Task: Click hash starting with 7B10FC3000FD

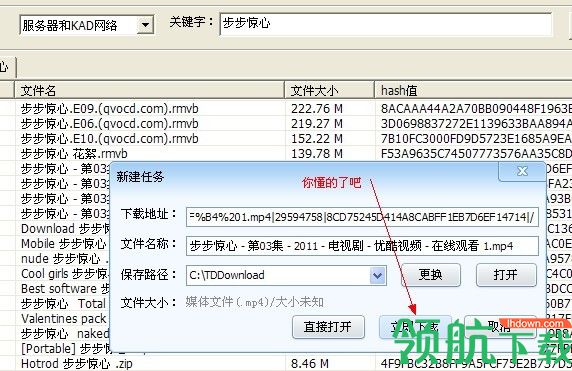Action: 476,139
